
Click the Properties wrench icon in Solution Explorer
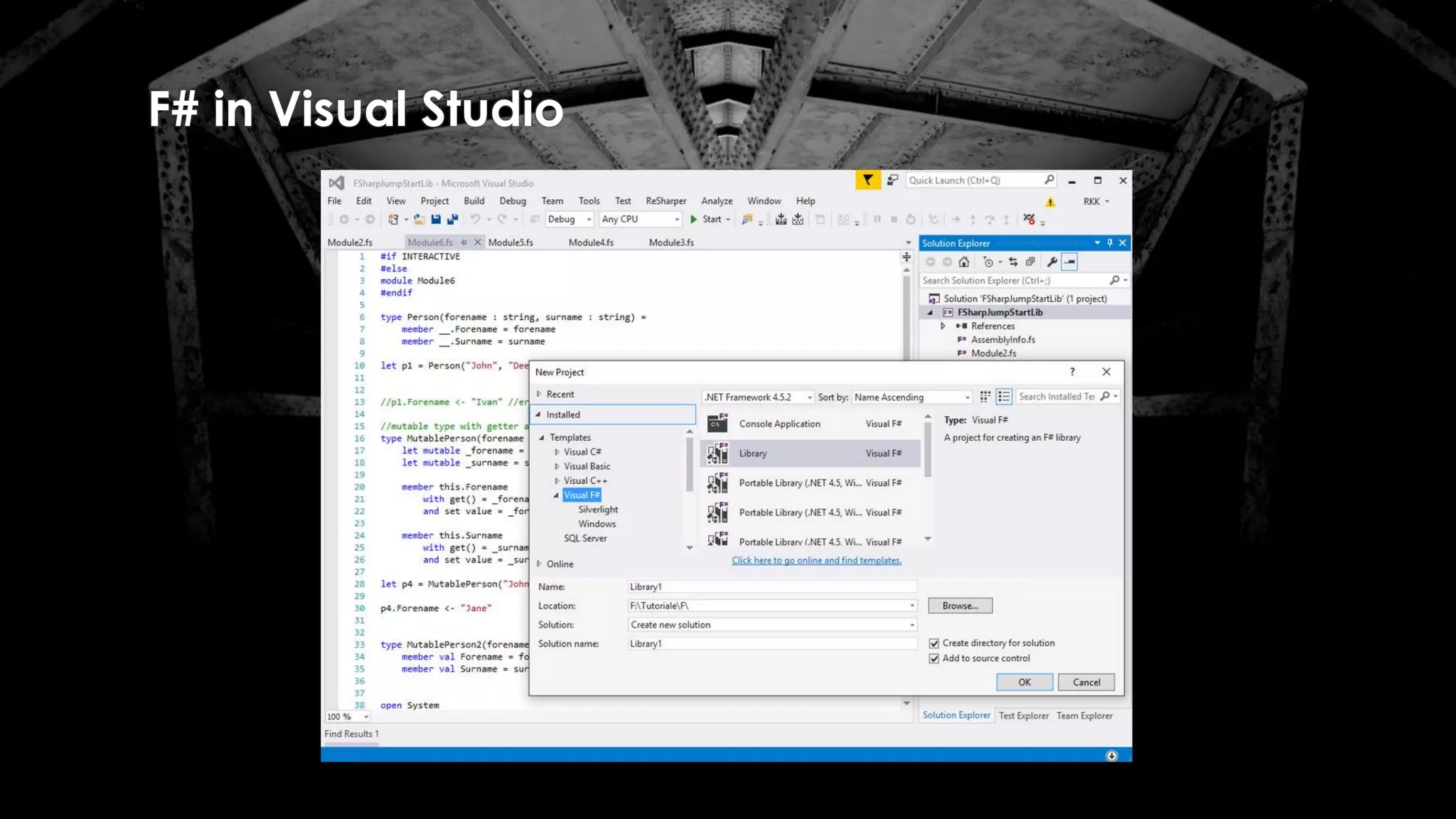point(1052,262)
